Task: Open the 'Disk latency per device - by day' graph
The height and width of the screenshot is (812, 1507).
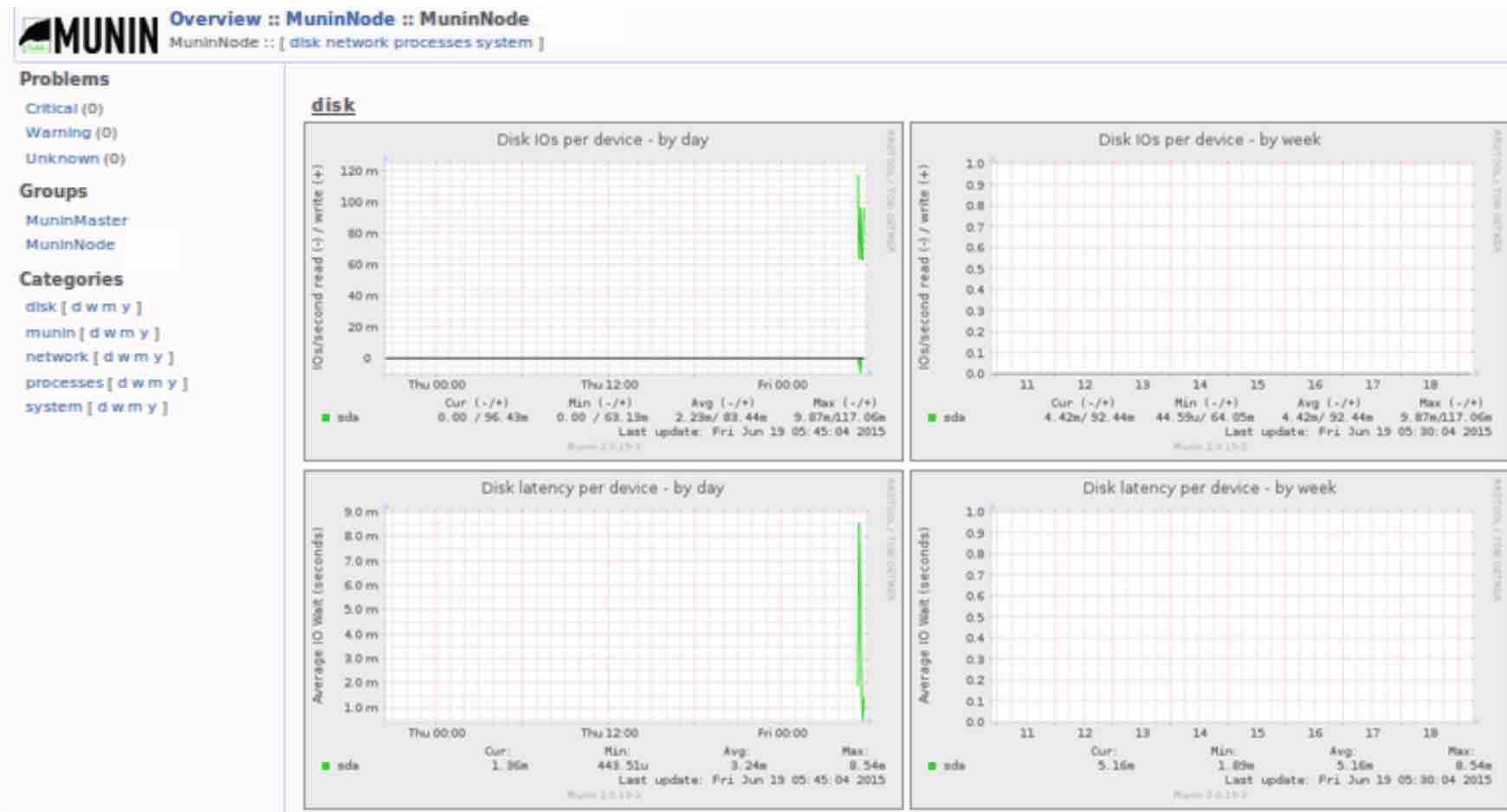Action: point(603,639)
